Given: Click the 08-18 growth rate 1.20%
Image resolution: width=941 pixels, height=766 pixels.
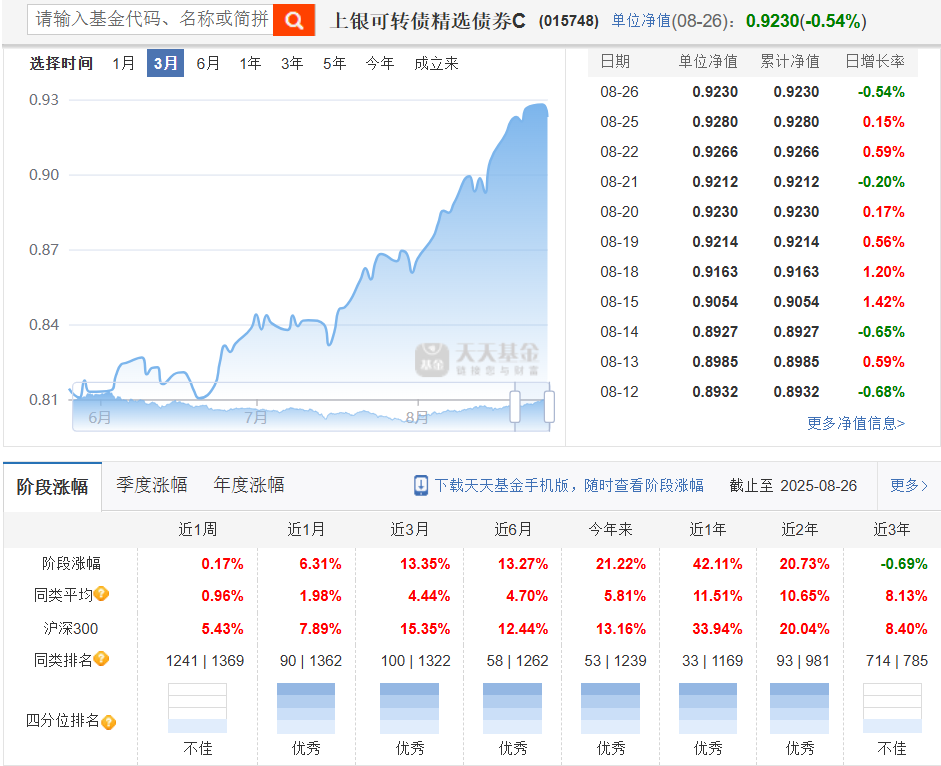Looking at the screenshot, I should [883, 272].
